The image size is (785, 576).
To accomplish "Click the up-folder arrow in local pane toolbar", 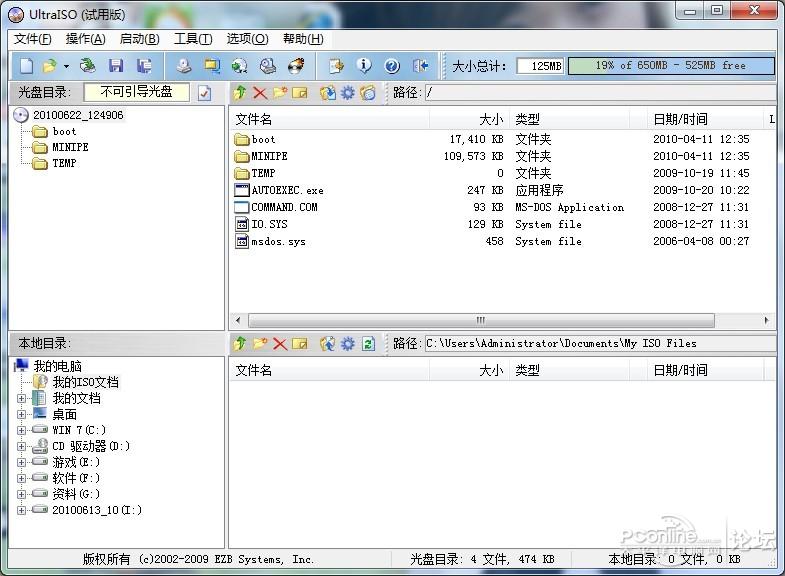I will click(x=240, y=343).
